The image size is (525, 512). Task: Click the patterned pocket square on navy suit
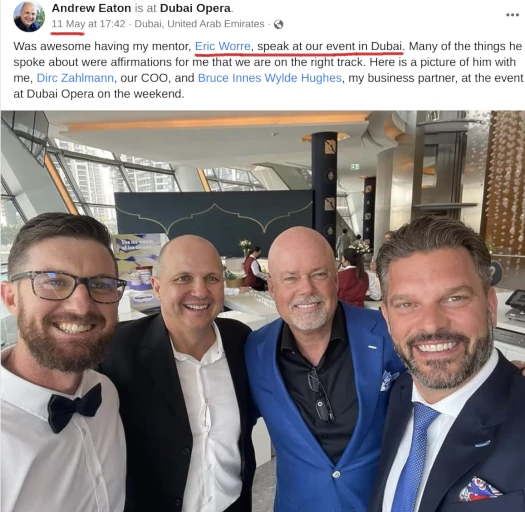pyautogui.click(x=480, y=490)
